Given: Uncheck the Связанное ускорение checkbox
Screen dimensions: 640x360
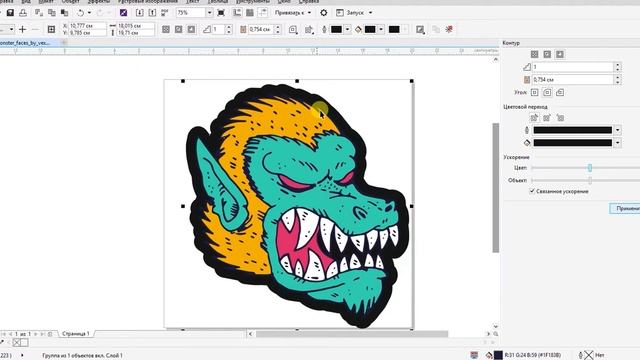Looking at the screenshot, I should (532, 191).
